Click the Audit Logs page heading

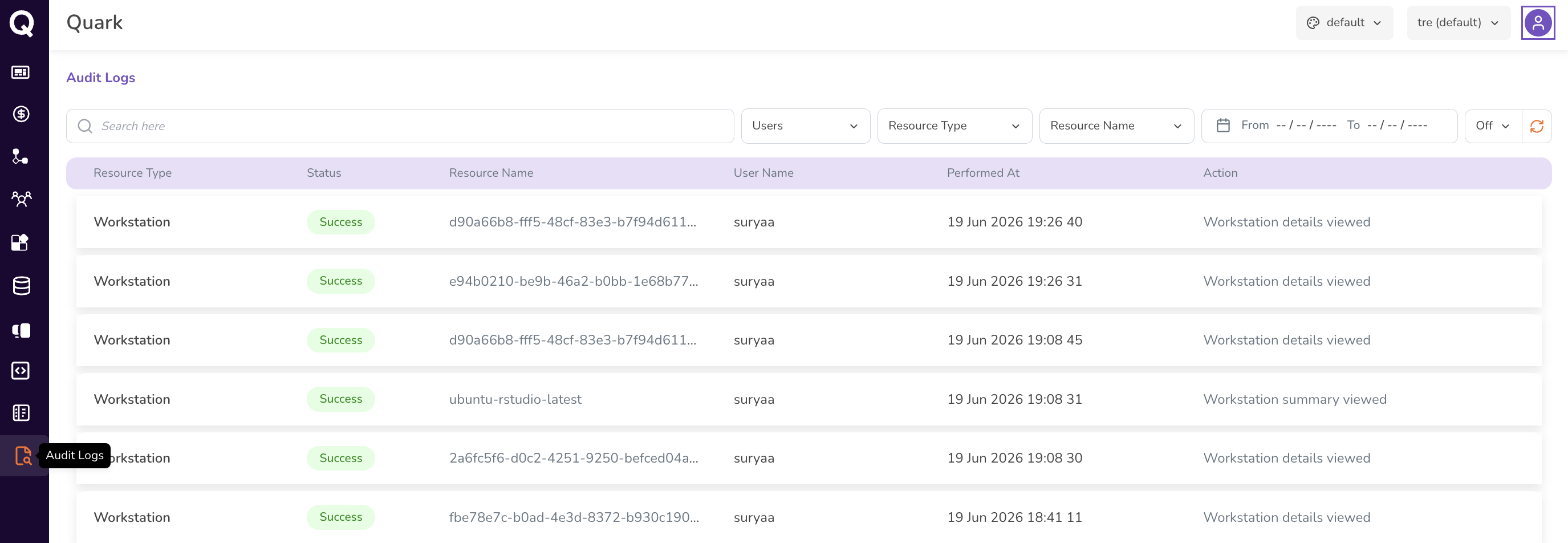click(x=100, y=78)
